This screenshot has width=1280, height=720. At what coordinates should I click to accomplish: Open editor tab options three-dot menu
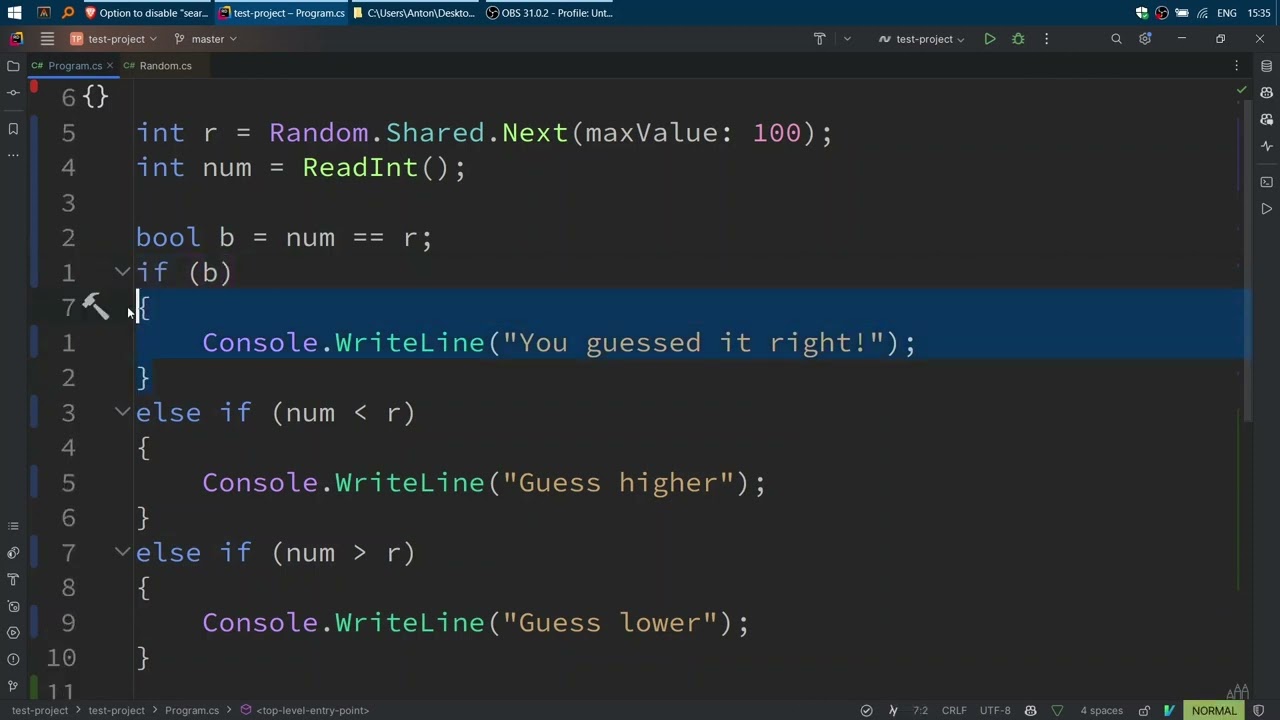point(1236,66)
